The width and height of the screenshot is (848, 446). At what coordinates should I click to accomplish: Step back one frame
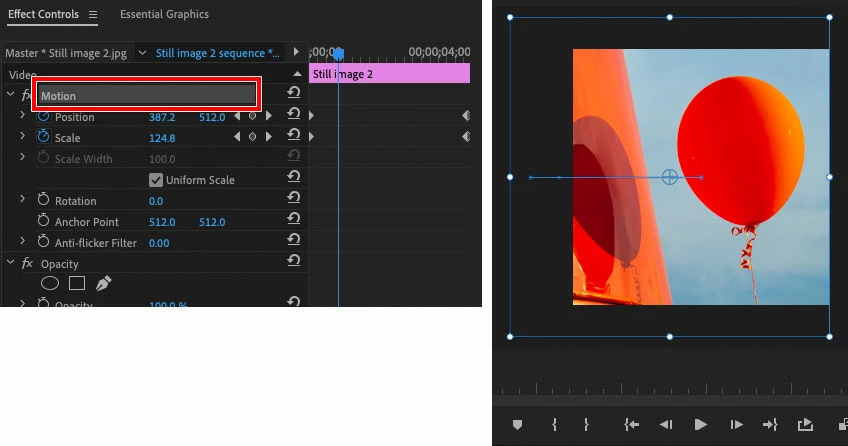pyautogui.click(x=666, y=425)
